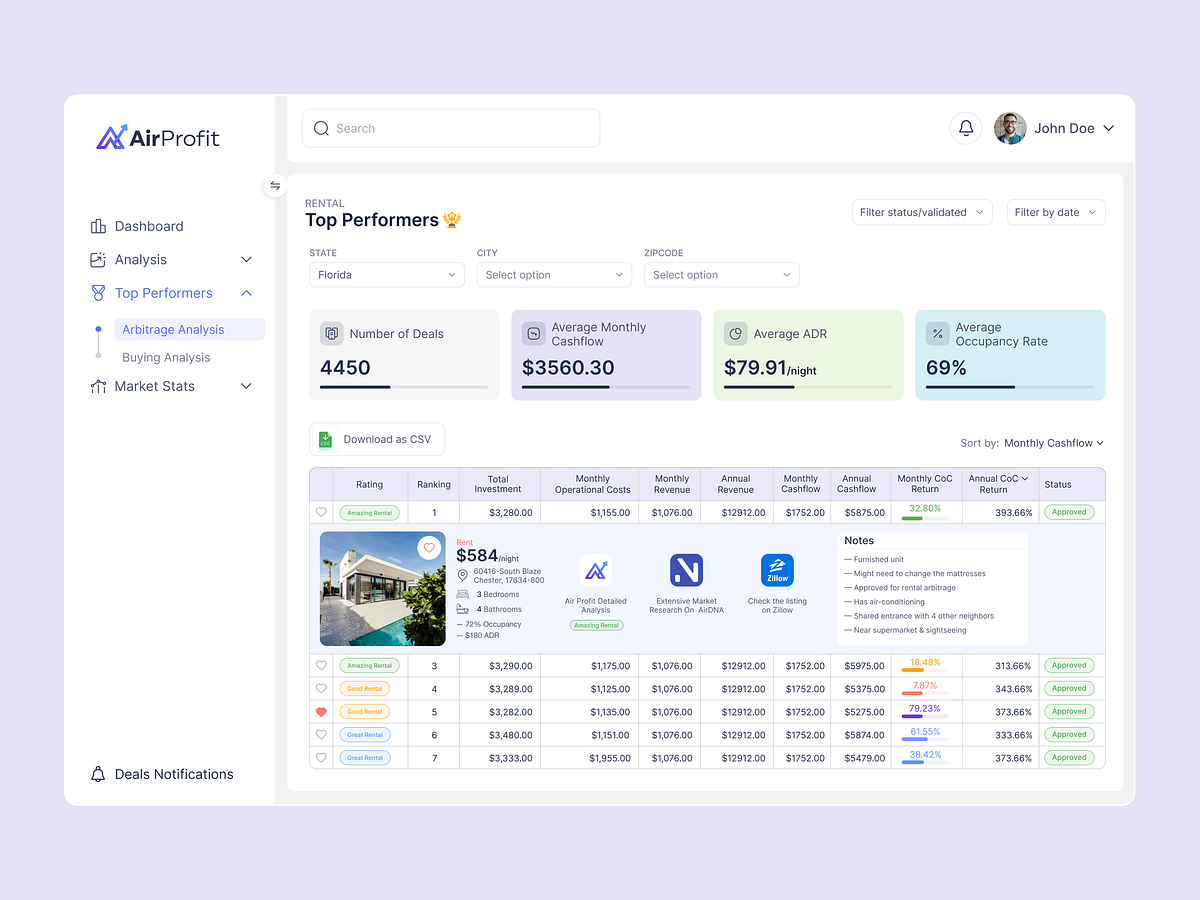This screenshot has height=900, width=1200.
Task: Click the Top Performers medal icon
Action: tap(98, 293)
